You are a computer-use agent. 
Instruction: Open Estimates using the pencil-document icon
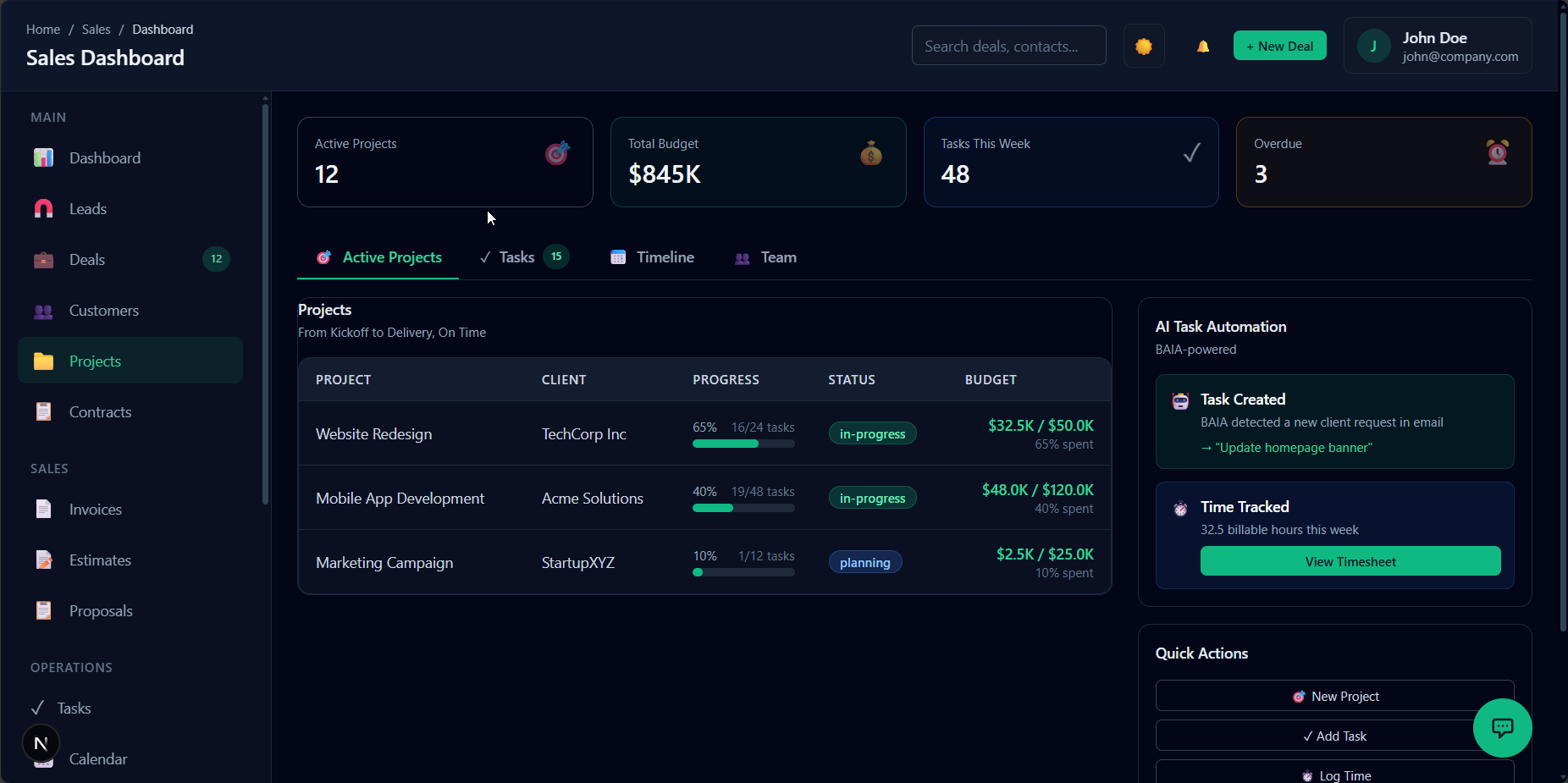click(43, 560)
